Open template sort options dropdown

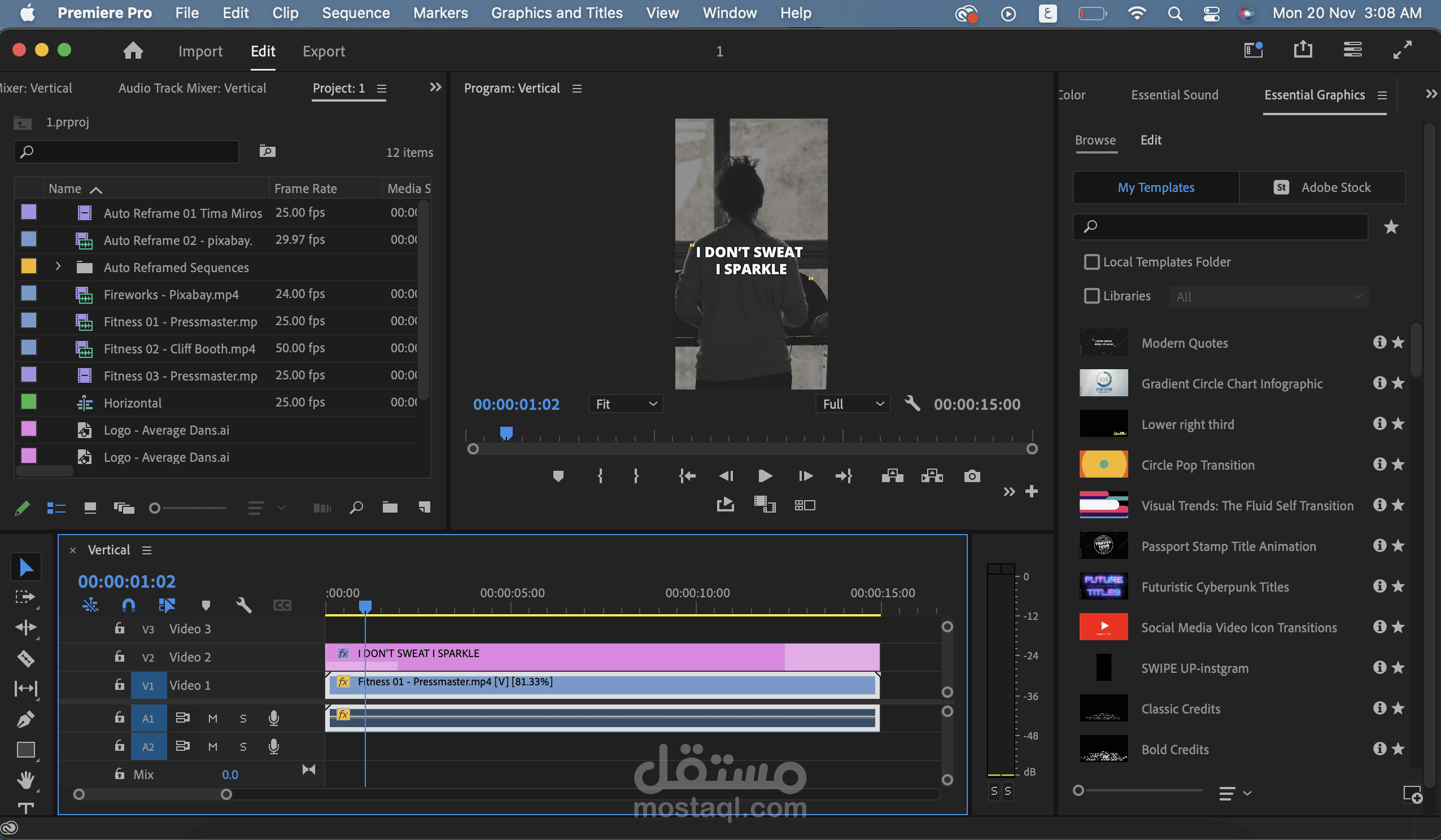1235,793
